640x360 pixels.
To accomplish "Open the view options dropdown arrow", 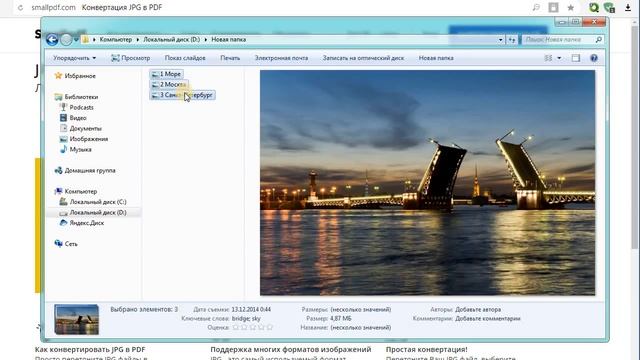I will coord(559,58).
